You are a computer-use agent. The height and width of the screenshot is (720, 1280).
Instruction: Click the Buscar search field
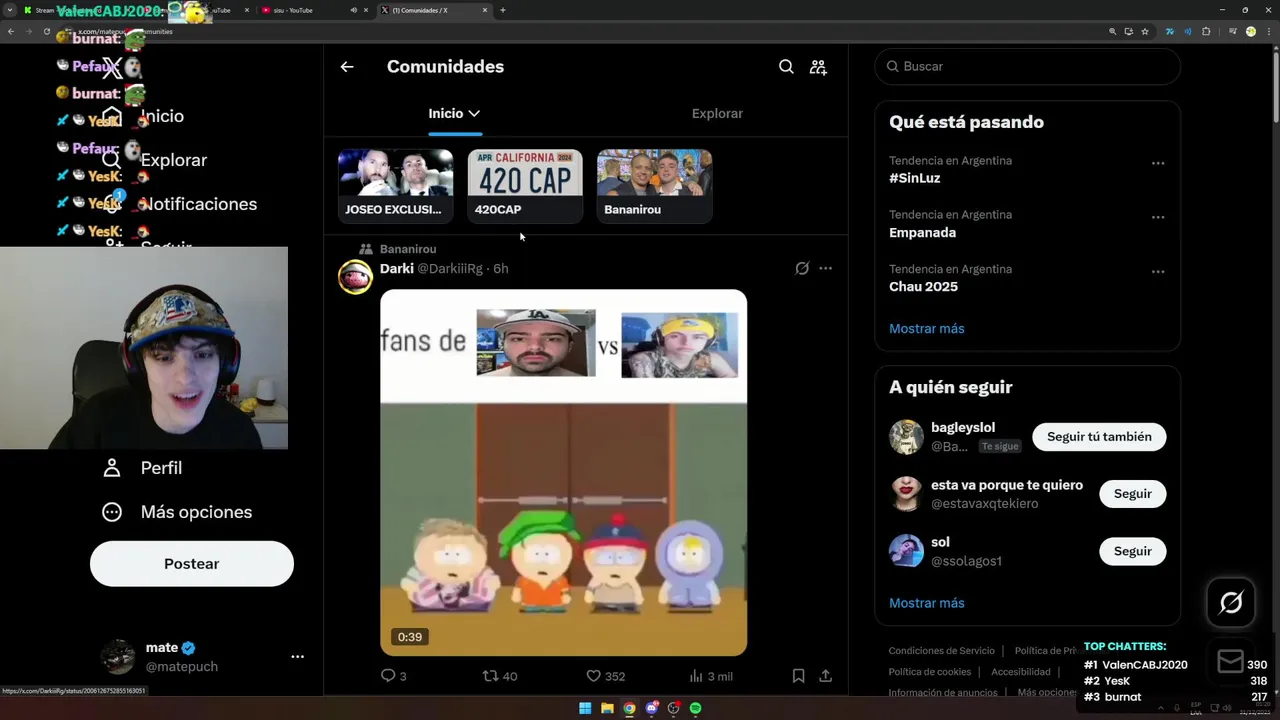coord(1028,66)
